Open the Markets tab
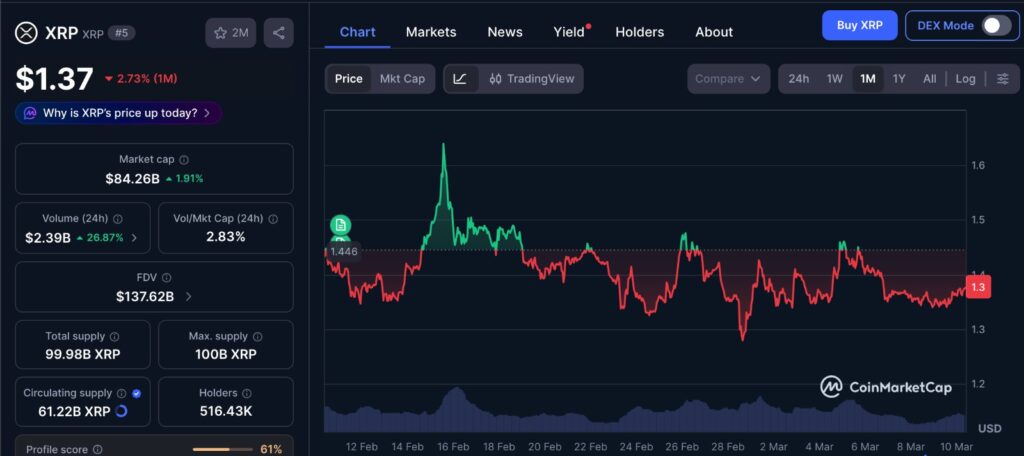Viewport: 1024px width, 456px height. [431, 32]
